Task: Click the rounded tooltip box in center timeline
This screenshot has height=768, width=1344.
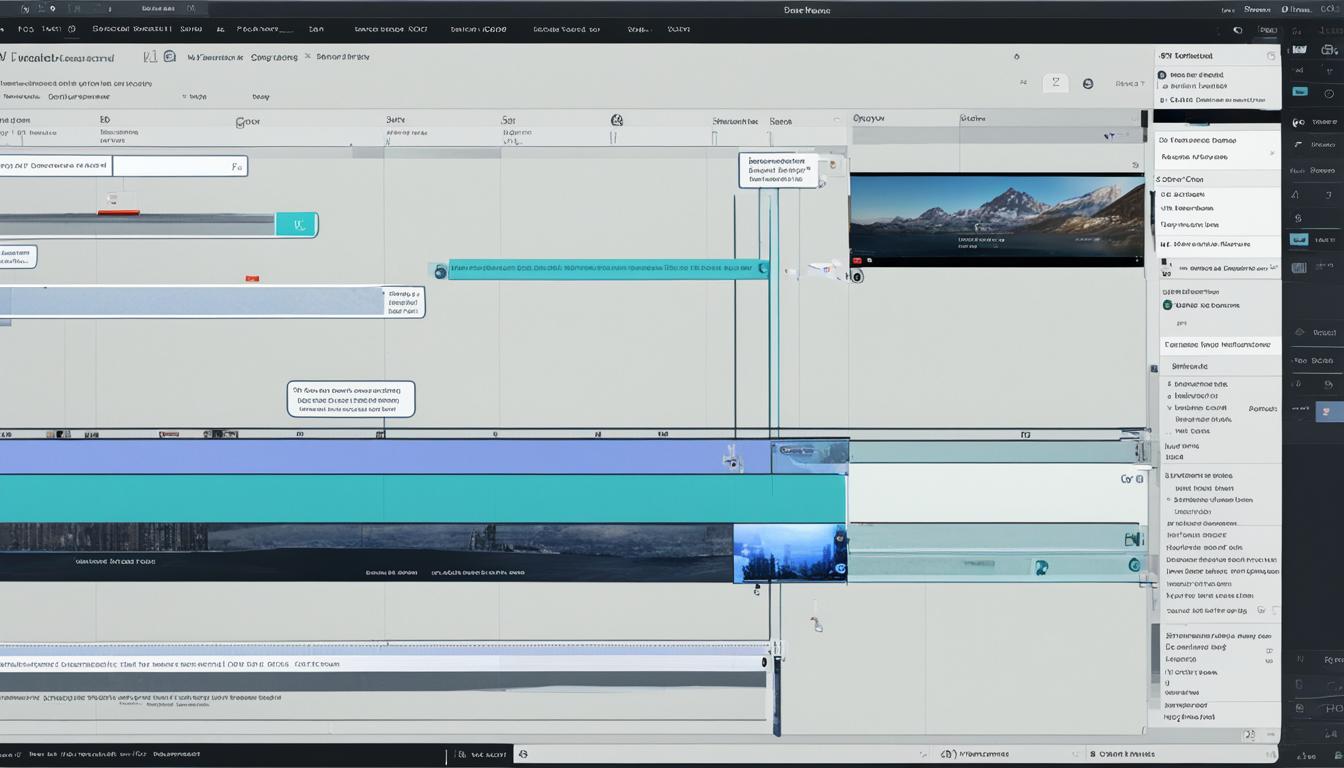Action: (x=351, y=399)
